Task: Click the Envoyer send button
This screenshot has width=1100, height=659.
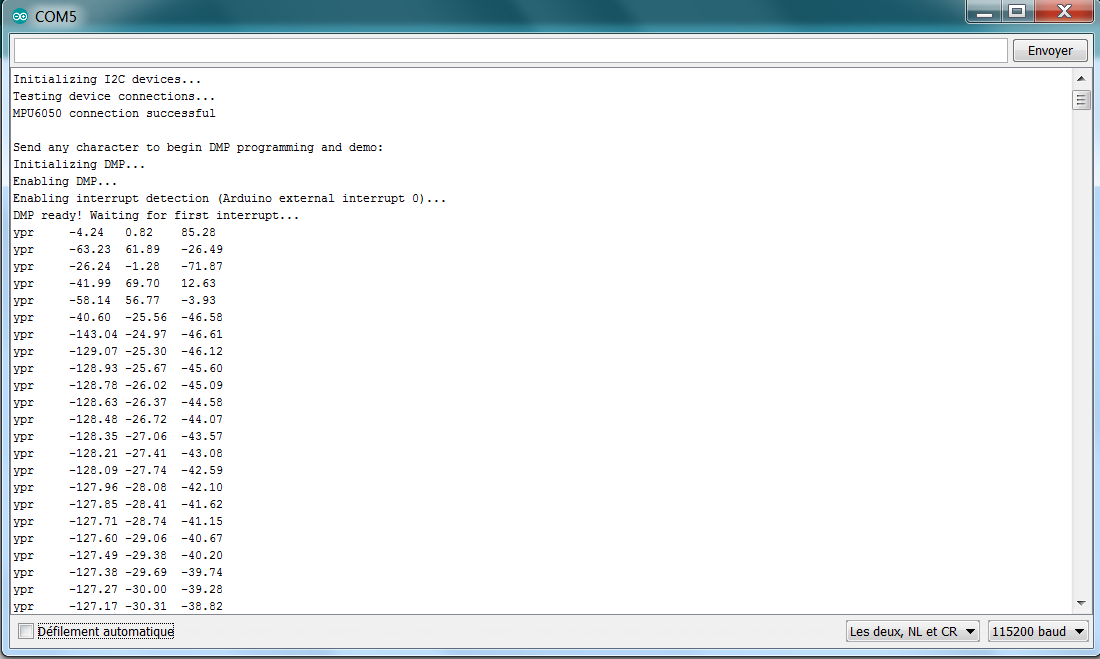Action: pyautogui.click(x=1049, y=51)
